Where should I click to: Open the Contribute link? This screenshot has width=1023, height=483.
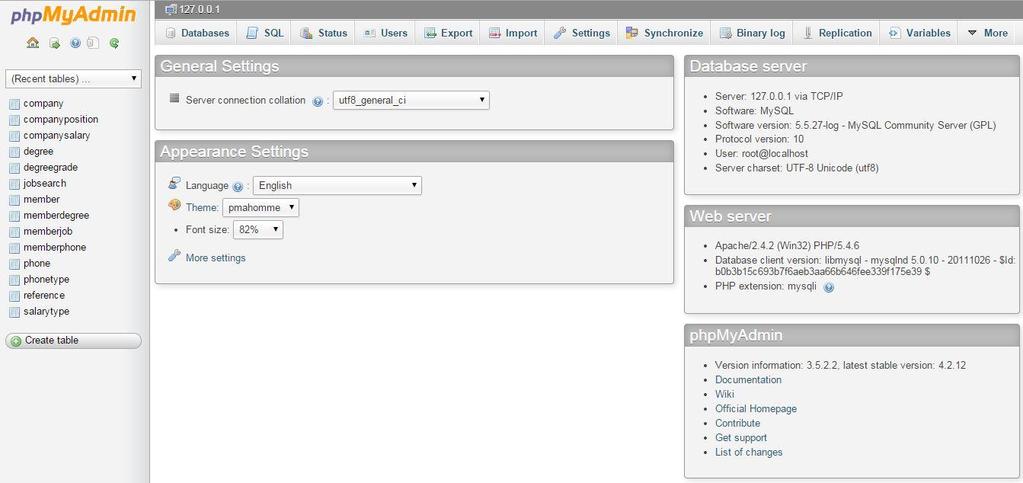[x=737, y=423]
